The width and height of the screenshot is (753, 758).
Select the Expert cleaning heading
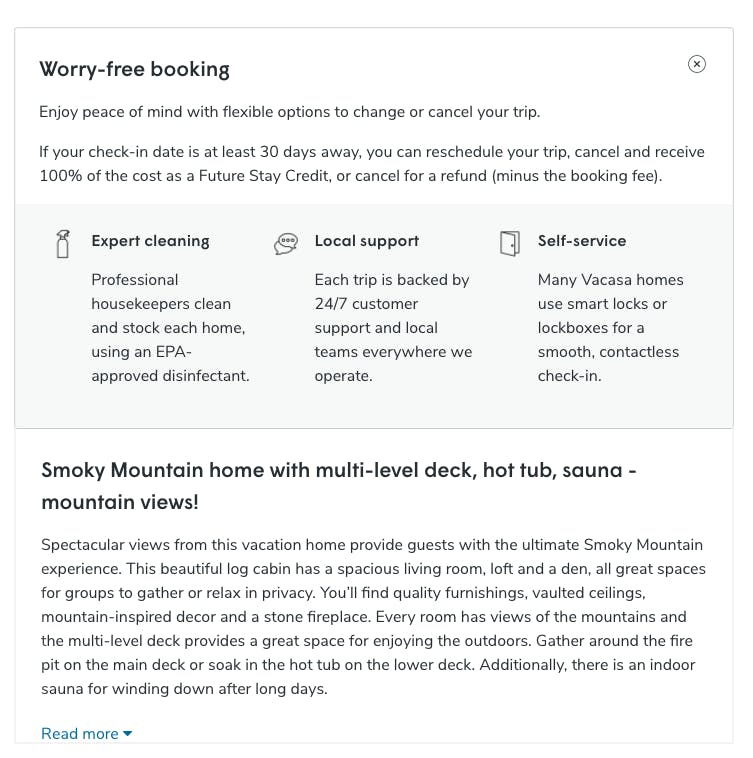click(150, 241)
